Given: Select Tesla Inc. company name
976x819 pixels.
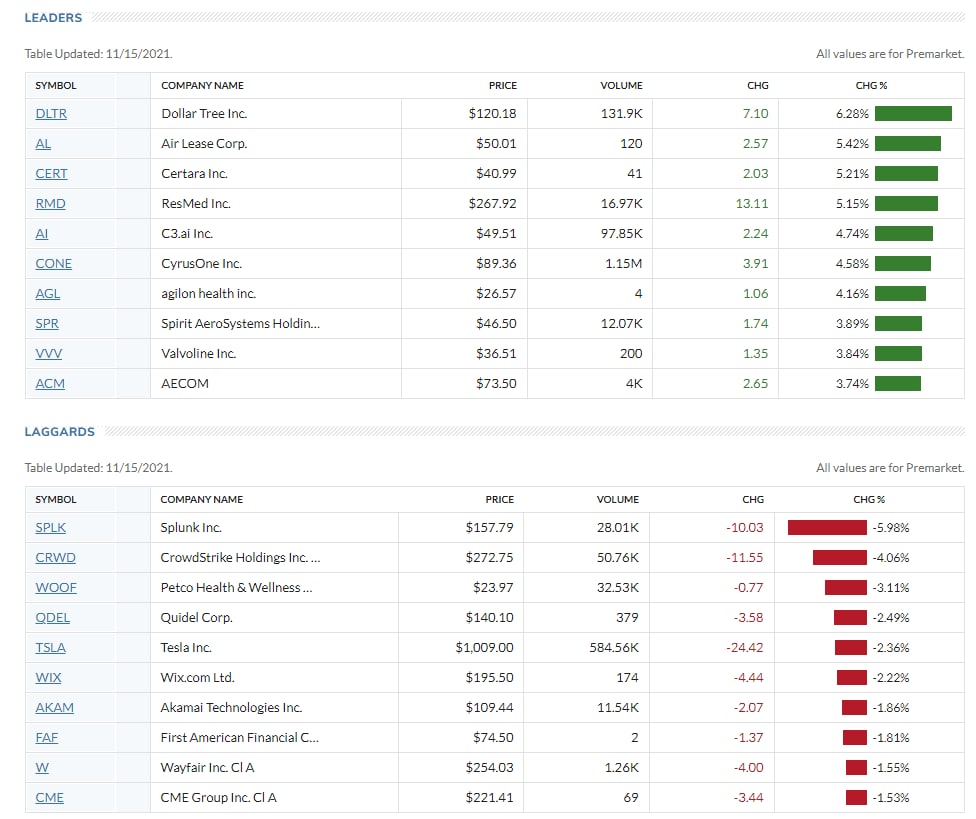Looking at the screenshot, I should click(186, 648).
